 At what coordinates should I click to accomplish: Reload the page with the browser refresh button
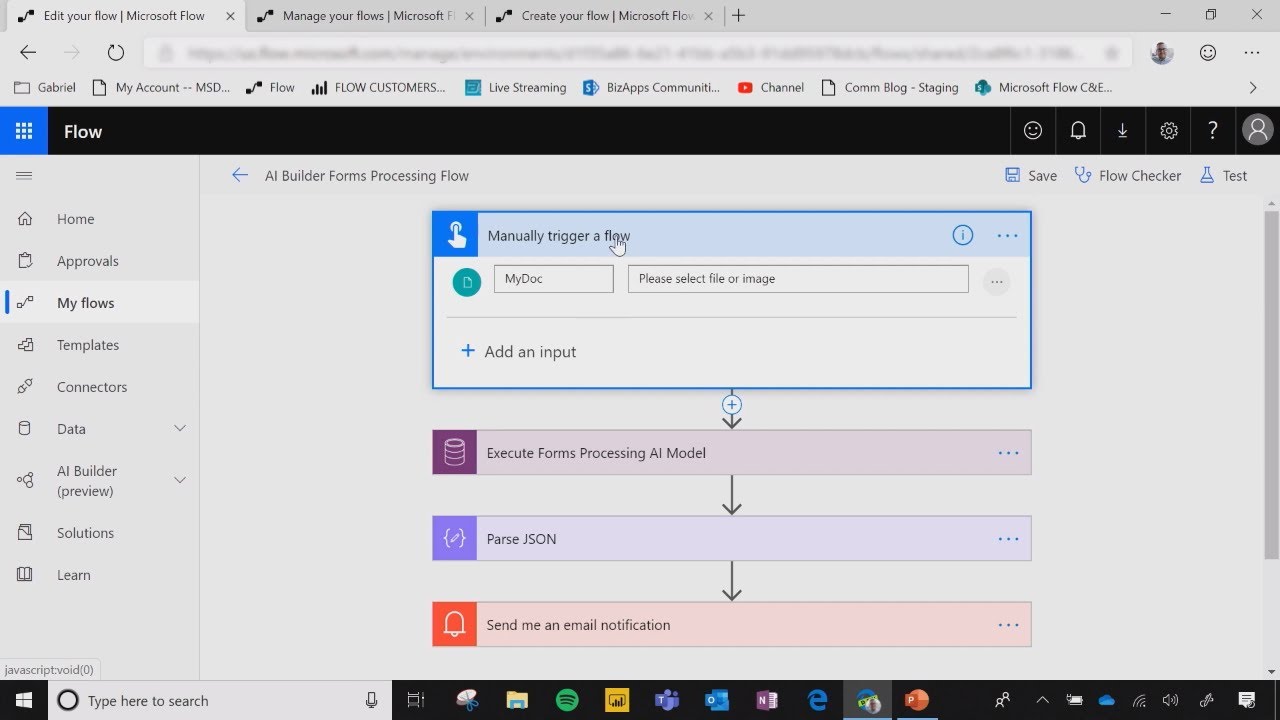point(115,53)
